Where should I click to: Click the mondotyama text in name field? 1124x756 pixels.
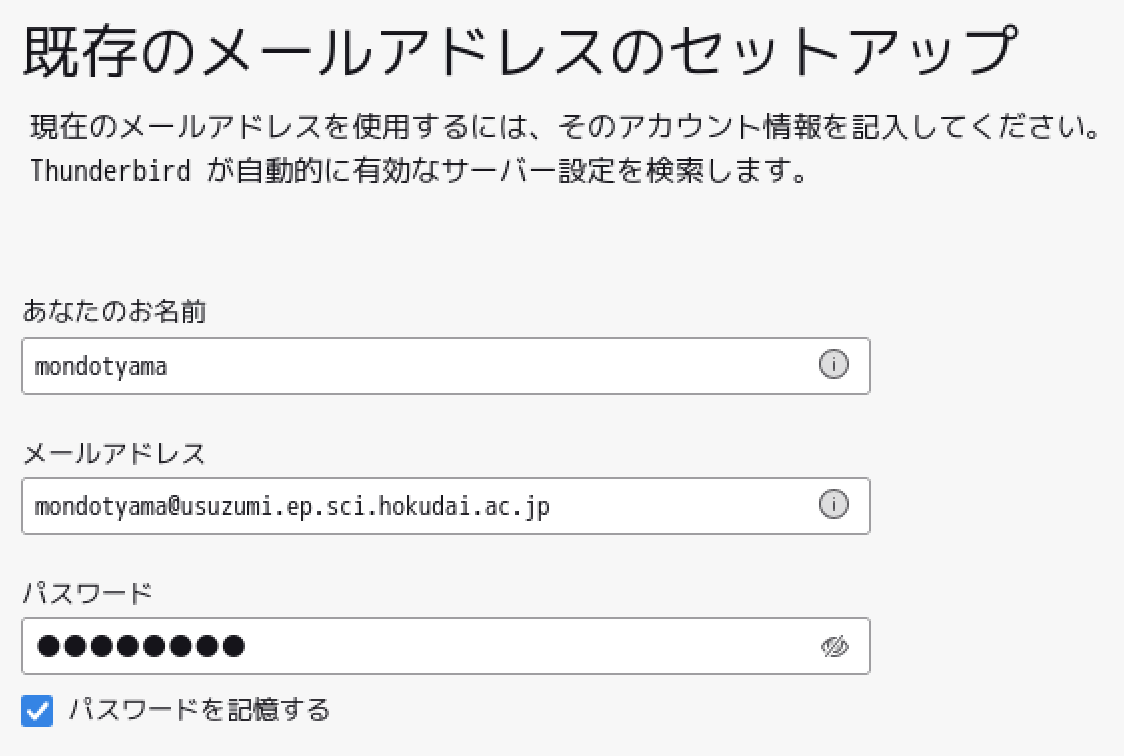tap(100, 367)
